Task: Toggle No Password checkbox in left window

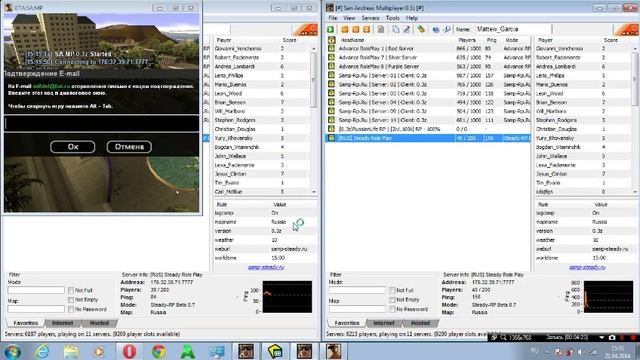Action: click(71, 309)
